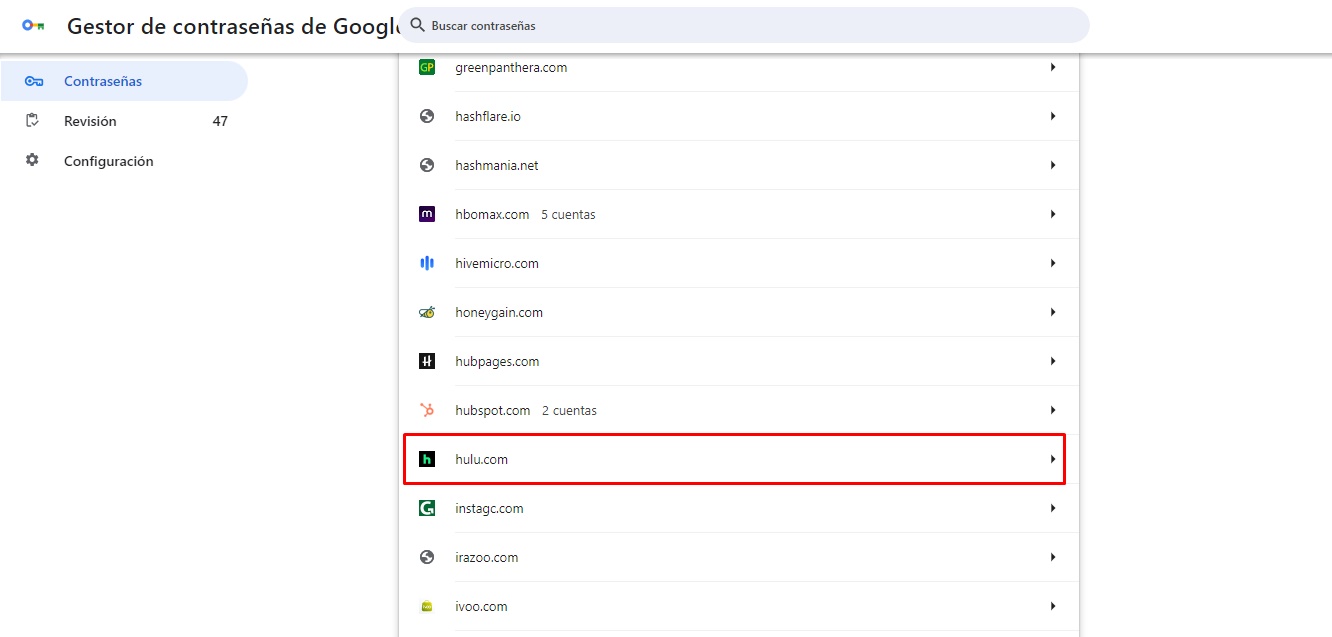Expand the hbomax.com entry arrow
Screen dimensions: 1332x637
click(x=1053, y=214)
